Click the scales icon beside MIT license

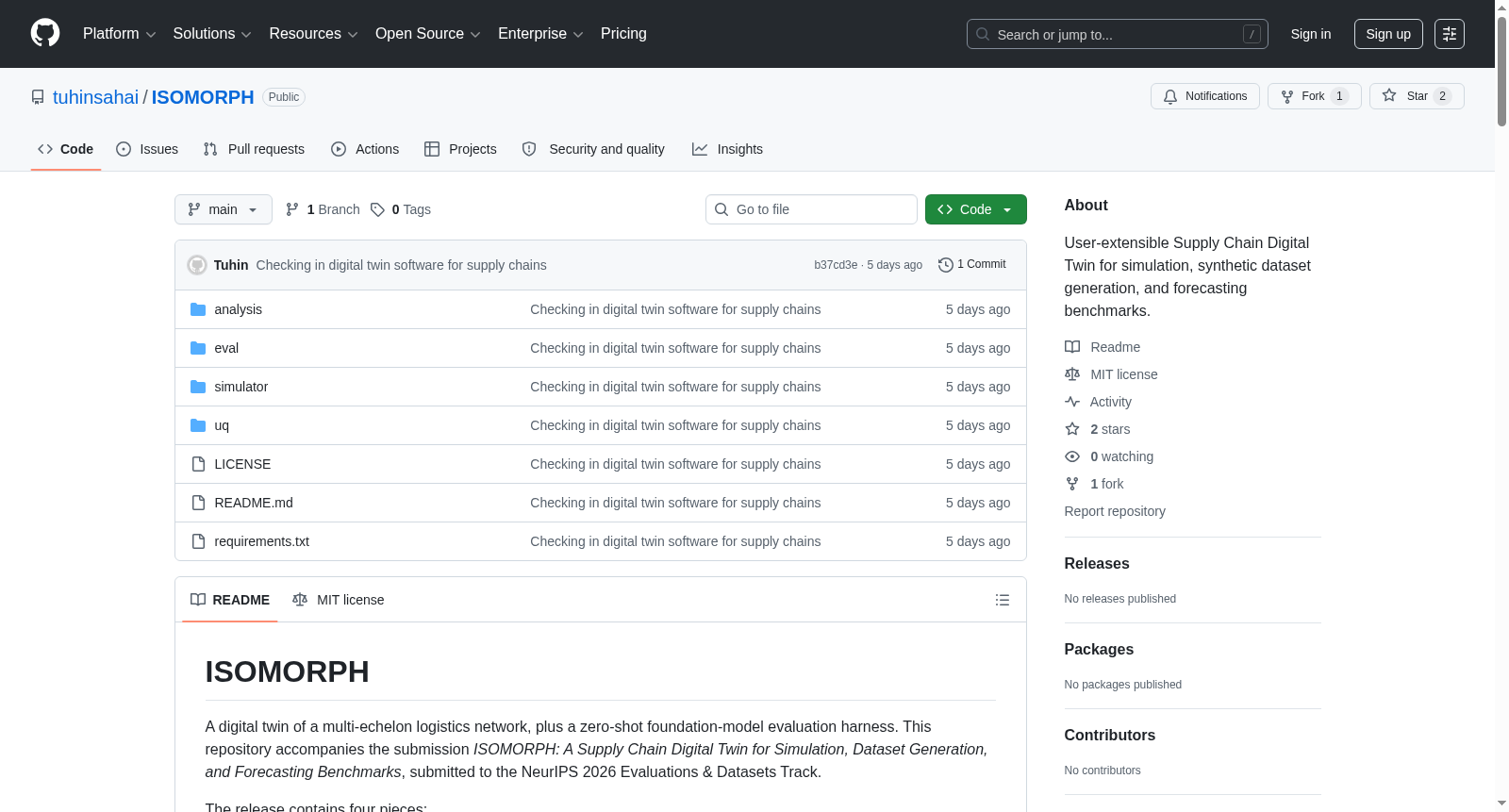tap(1072, 374)
